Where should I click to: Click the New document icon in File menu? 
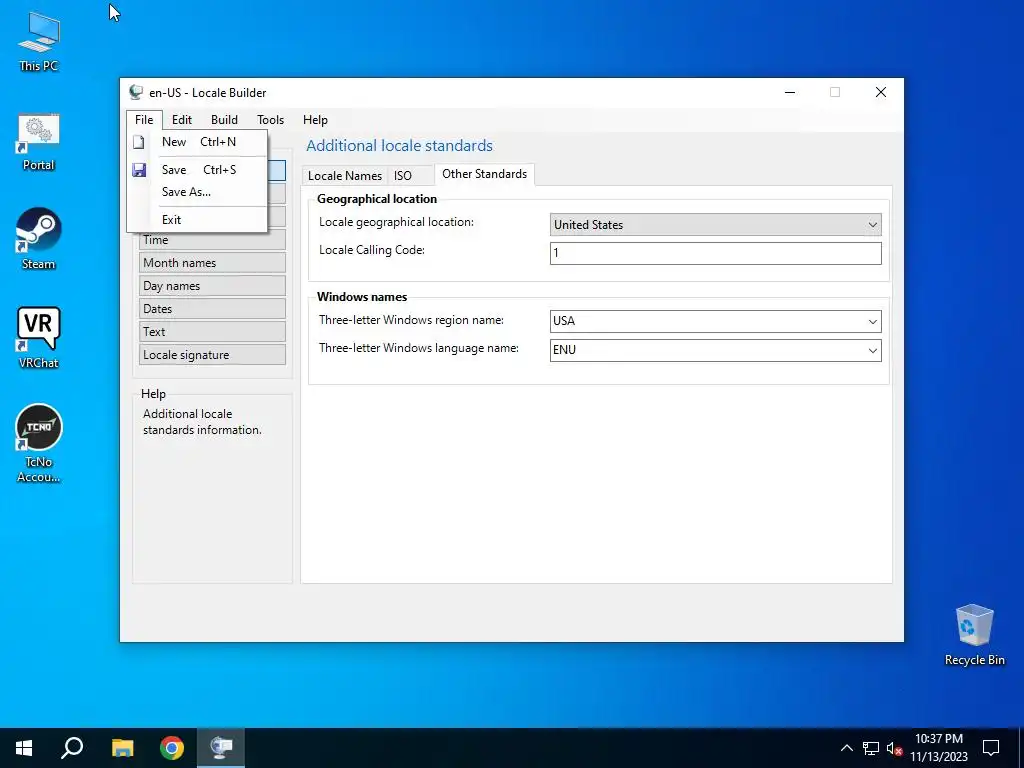click(138, 142)
